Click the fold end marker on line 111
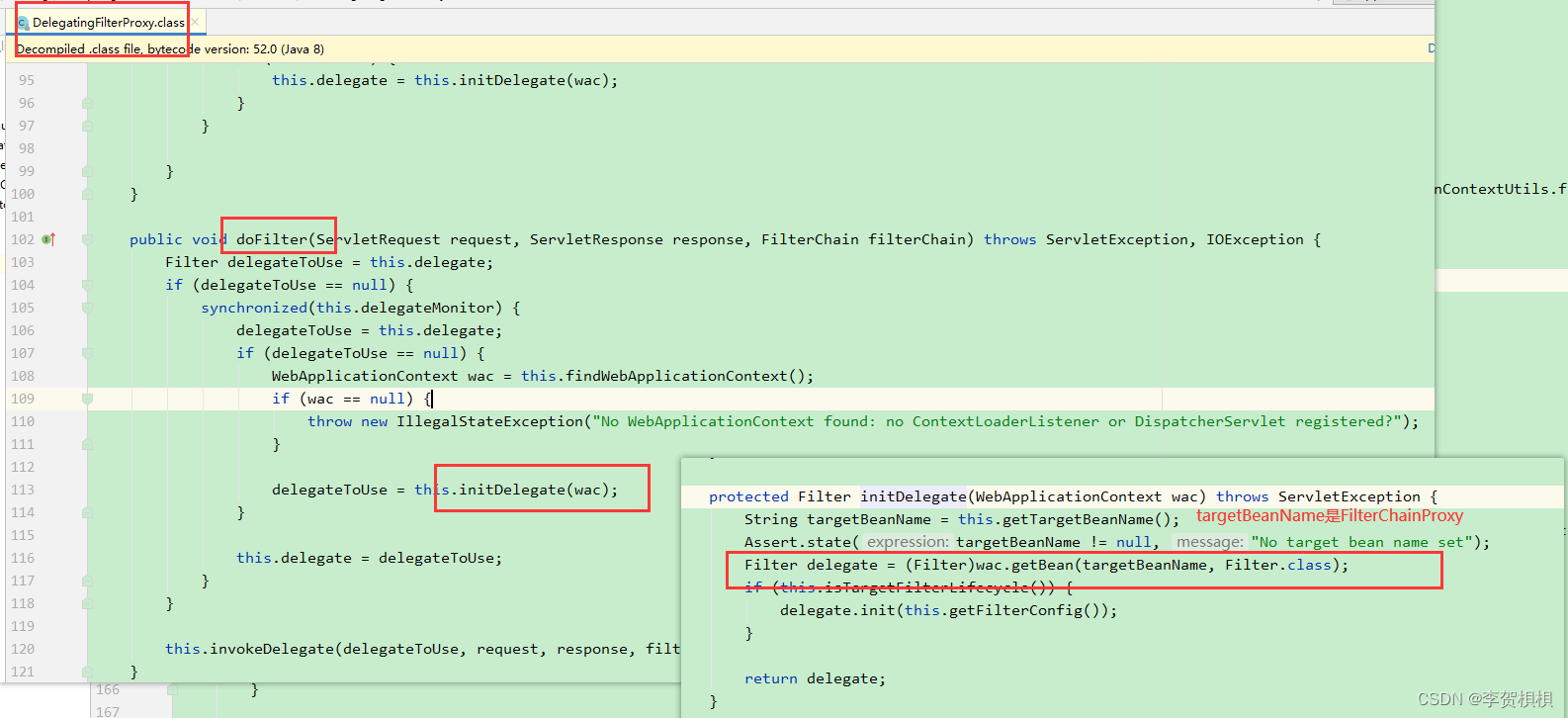Screen dimensions: 1568x718 pyautogui.click(x=87, y=444)
